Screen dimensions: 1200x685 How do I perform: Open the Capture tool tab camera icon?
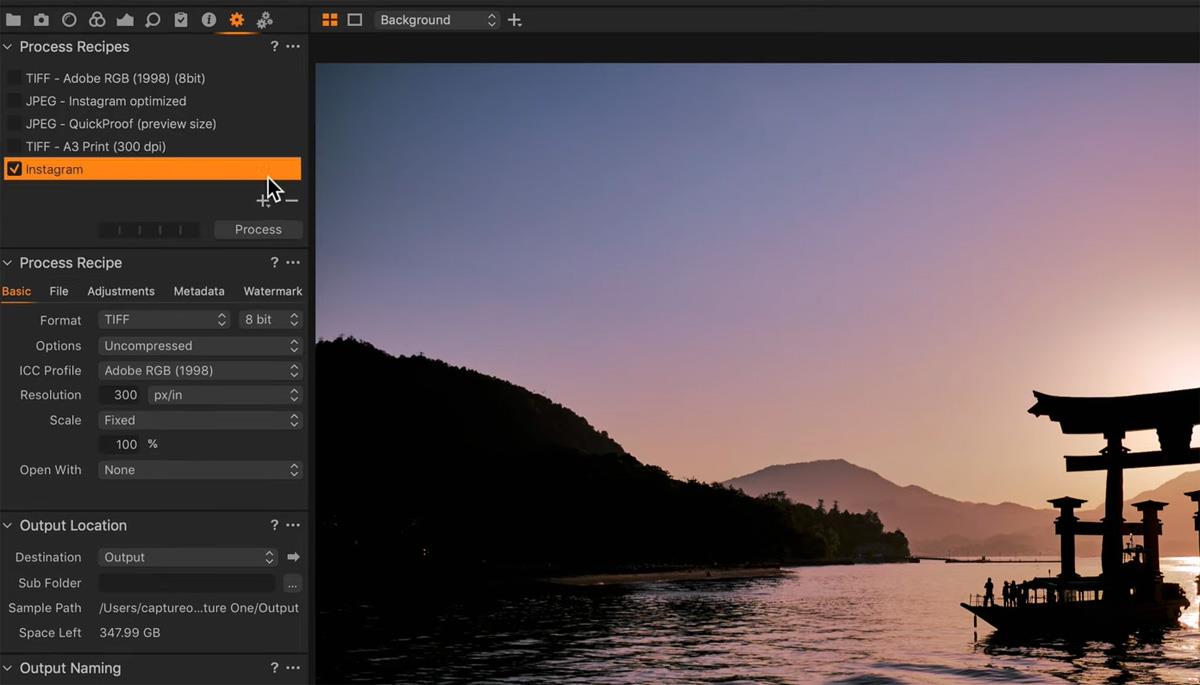point(41,20)
